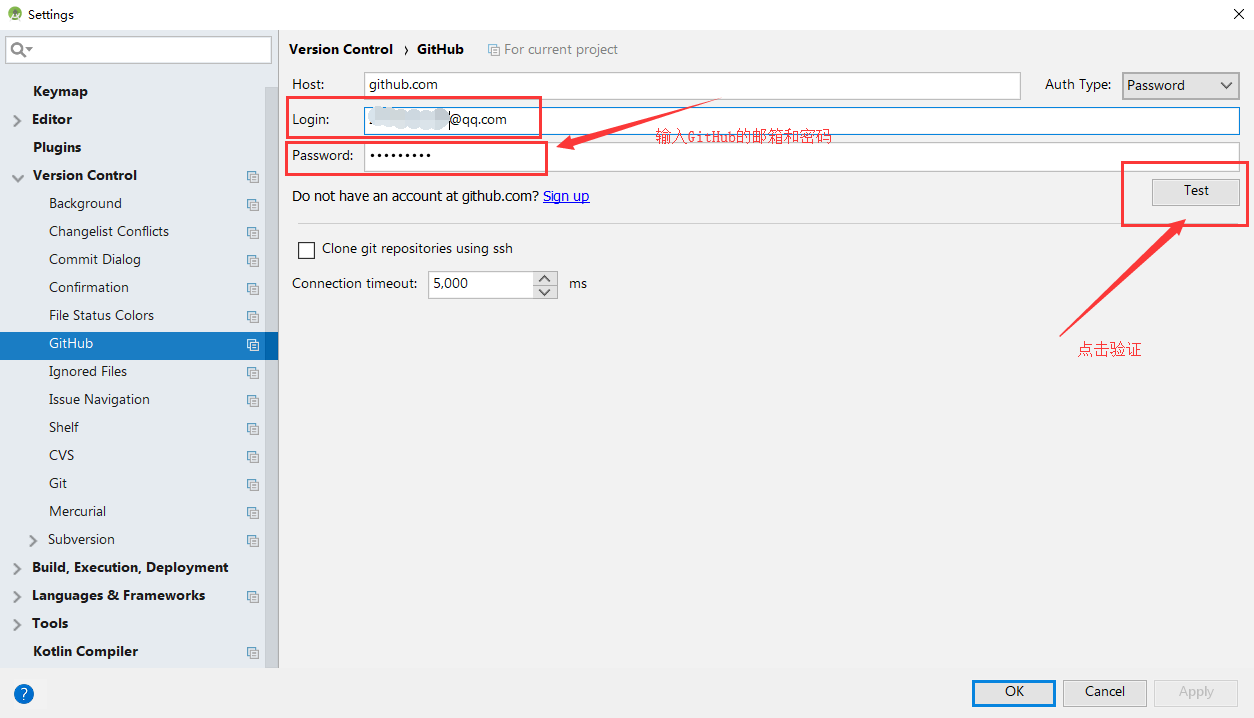Collapse the Version Control node
The height and width of the screenshot is (718, 1254).
click(17, 176)
